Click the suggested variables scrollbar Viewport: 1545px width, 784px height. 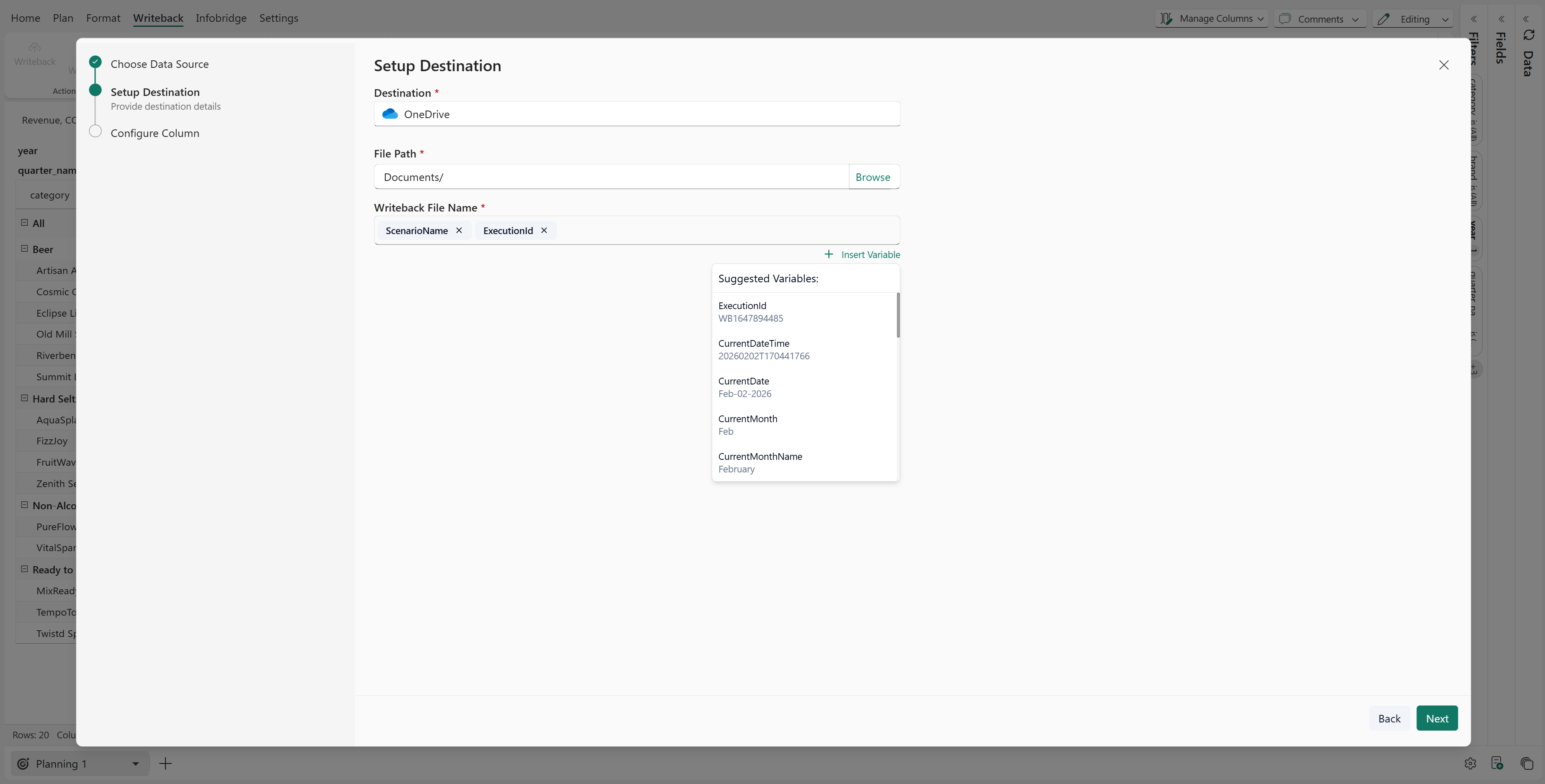click(x=898, y=315)
